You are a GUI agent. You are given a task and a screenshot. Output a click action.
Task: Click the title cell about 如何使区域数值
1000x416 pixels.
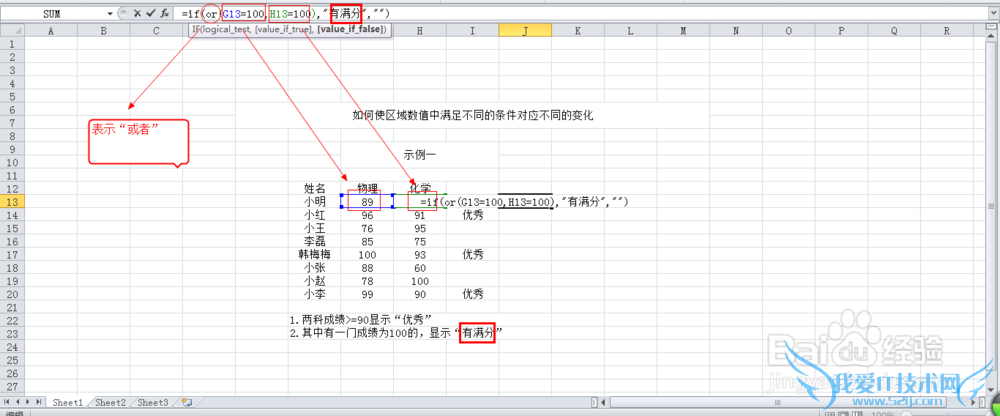[473, 115]
